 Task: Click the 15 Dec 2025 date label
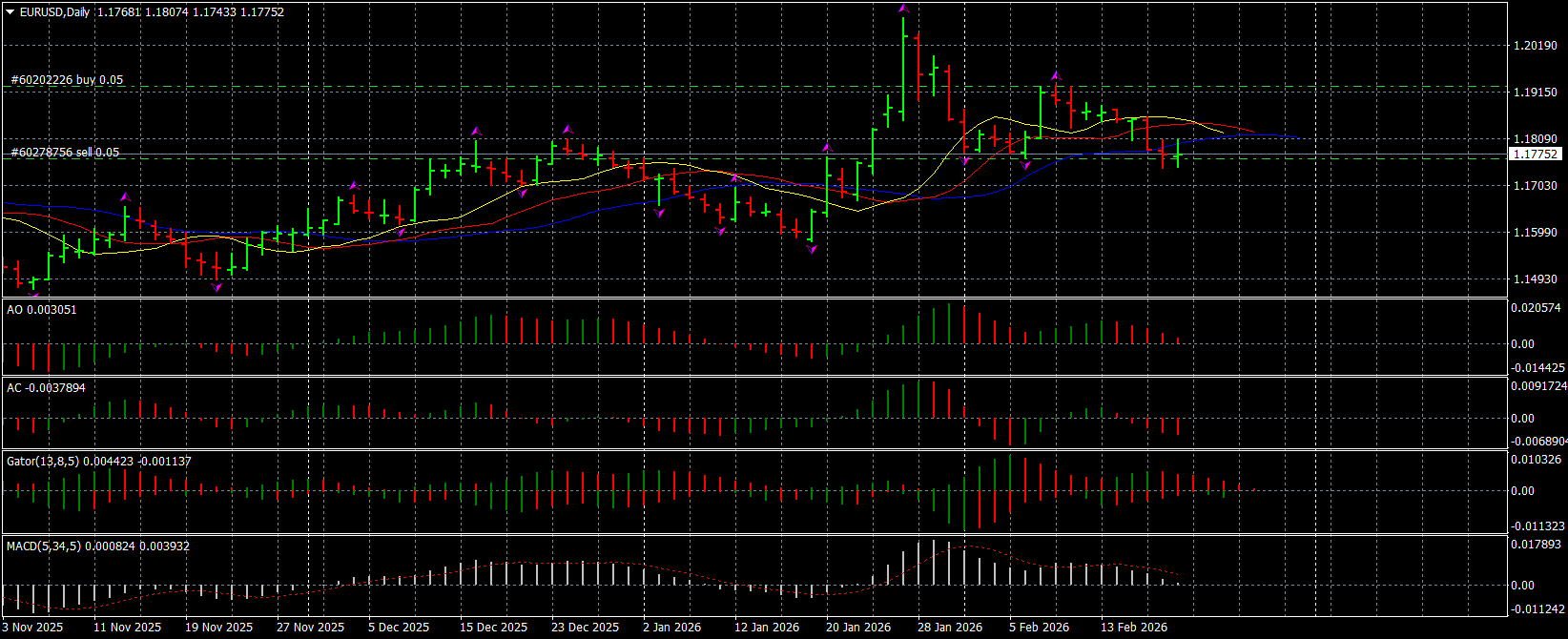click(493, 628)
